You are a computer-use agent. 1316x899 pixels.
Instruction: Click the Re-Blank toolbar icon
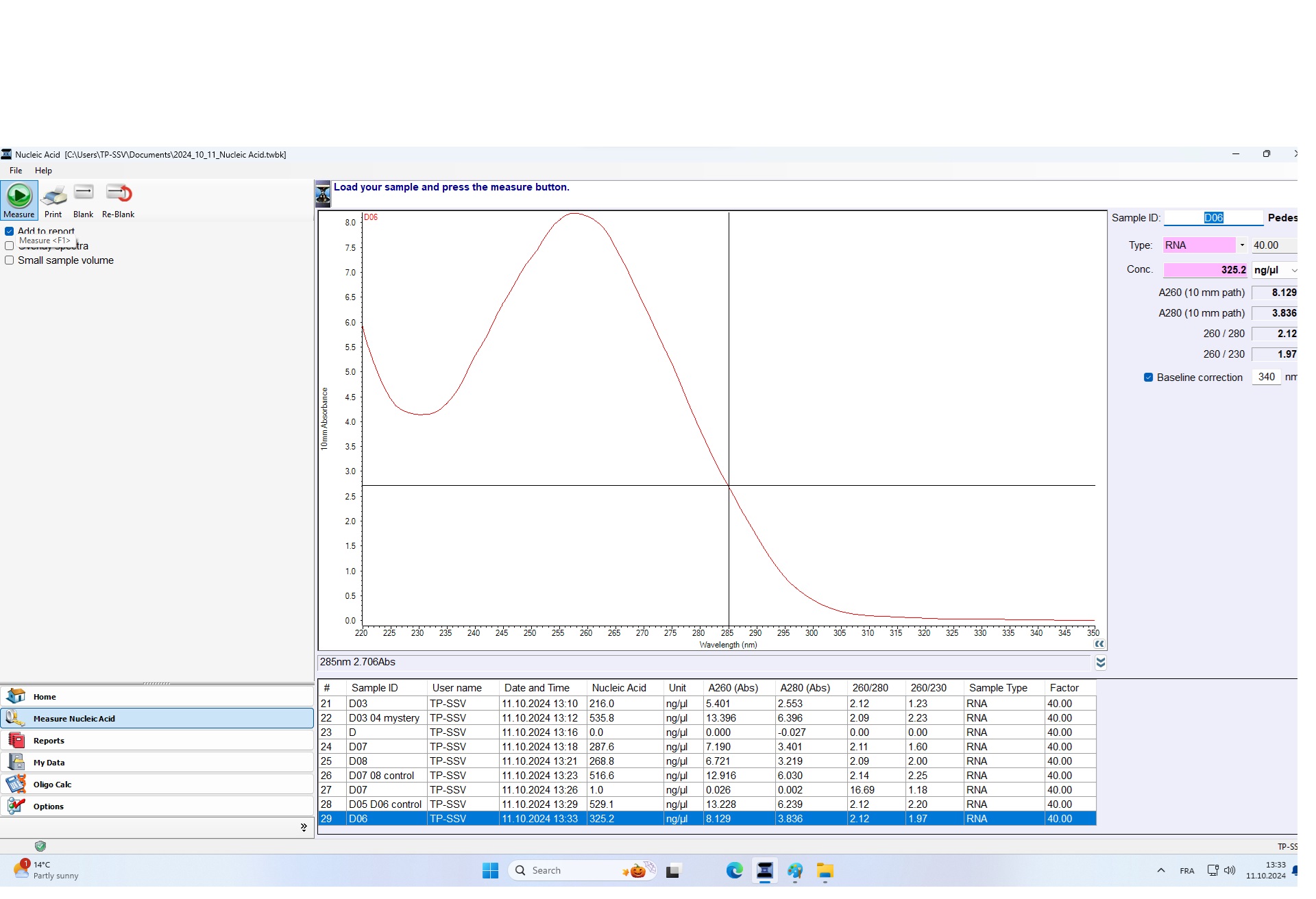pyautogui.click(x=119, y=194)
